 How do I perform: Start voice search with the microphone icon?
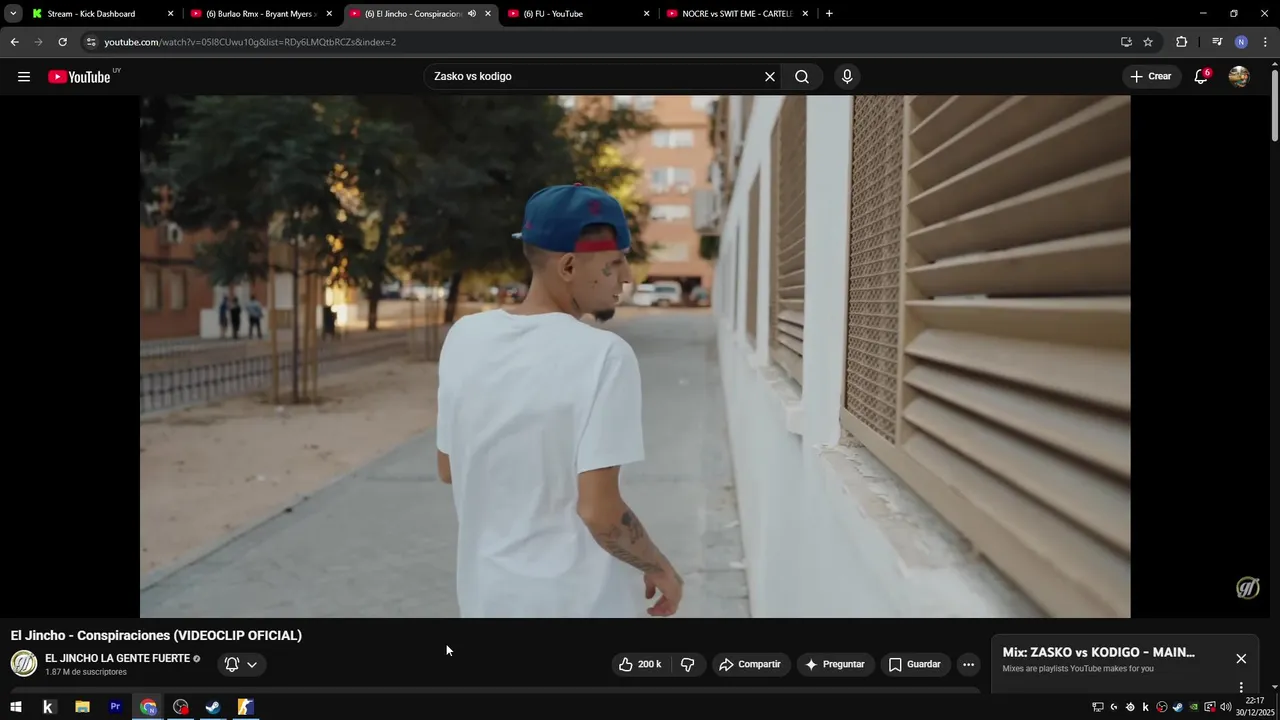pyautogui.click(x=847, y=77)
